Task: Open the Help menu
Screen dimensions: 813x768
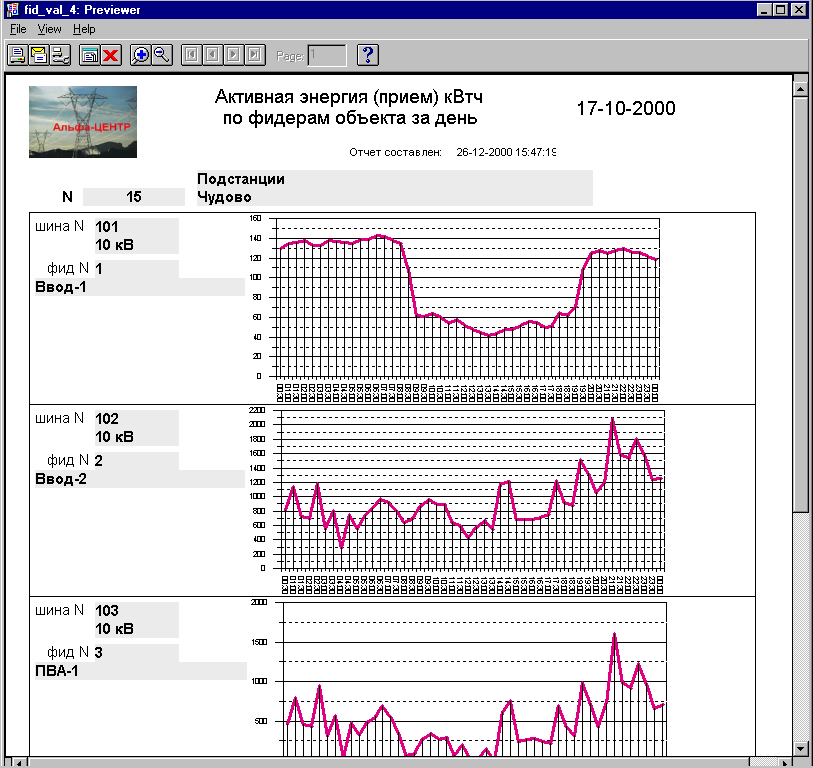Action: click(84, 29)
